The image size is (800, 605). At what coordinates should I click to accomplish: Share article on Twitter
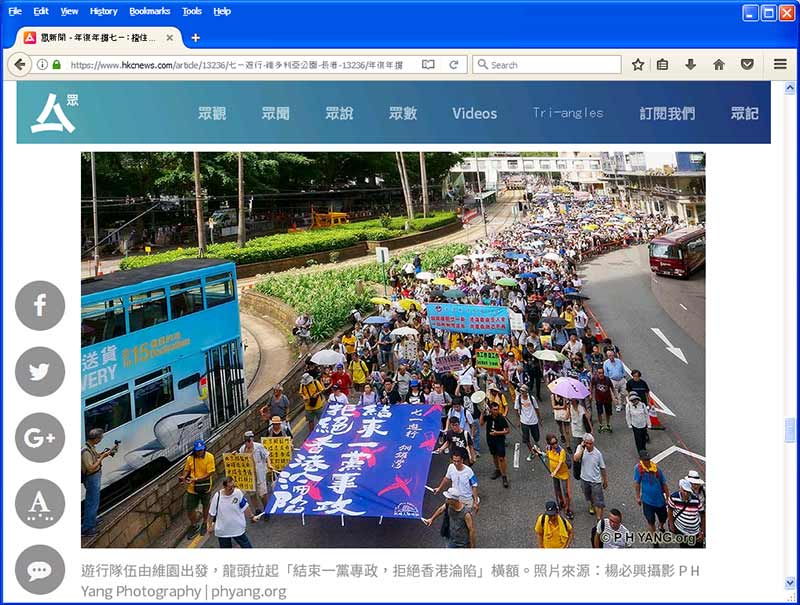(x=40, y=371)
